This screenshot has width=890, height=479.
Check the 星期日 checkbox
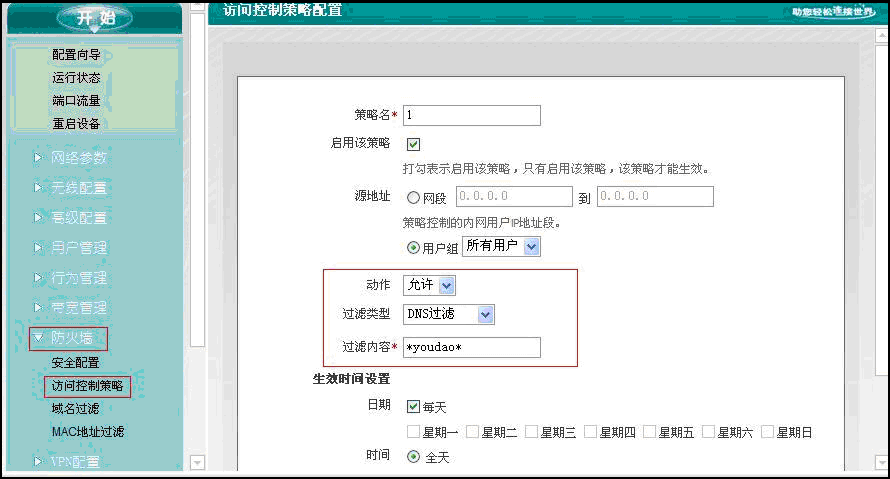(767, 432)
